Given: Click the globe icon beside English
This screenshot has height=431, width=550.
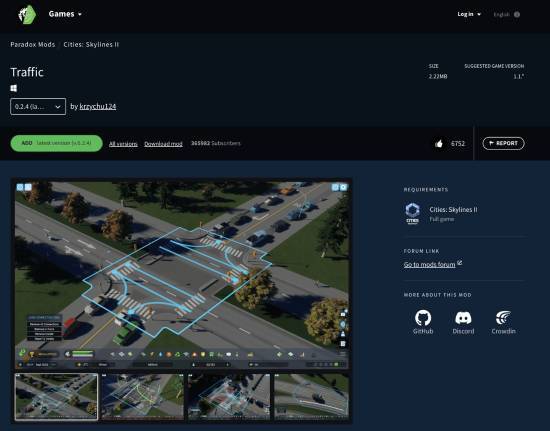Looking at the screenshot, I should [517, 14].
